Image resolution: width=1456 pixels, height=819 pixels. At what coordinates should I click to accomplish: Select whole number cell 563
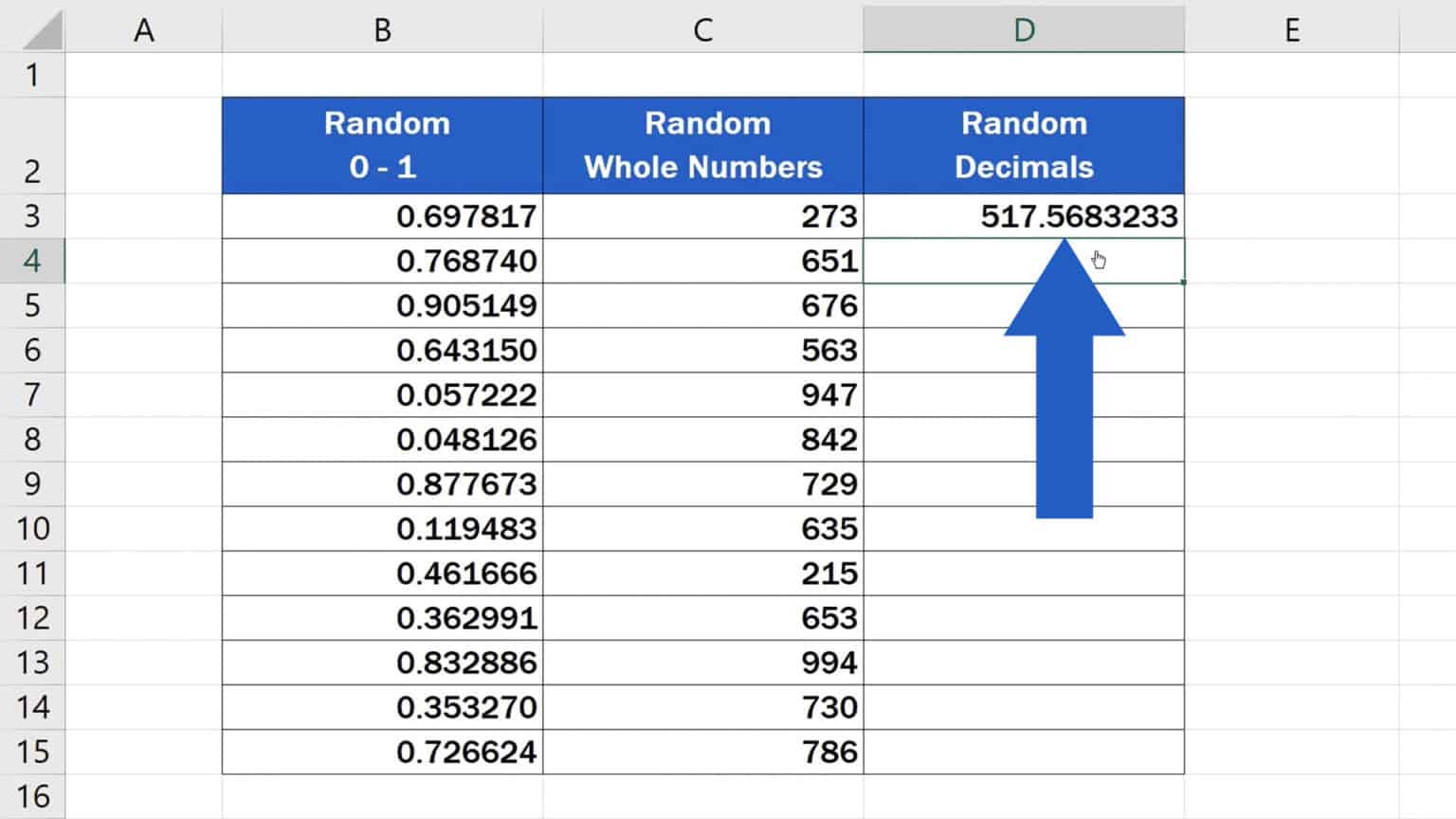702,350
